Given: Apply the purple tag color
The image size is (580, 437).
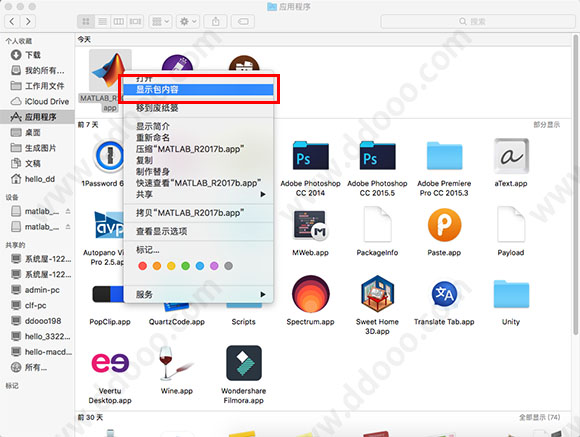Looking at the screenshot, I should click(x=214, y=266).
